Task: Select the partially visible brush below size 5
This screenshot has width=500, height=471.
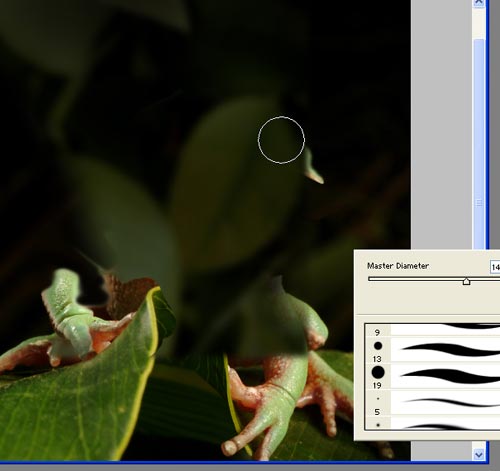Action: (x=432, y=425)
